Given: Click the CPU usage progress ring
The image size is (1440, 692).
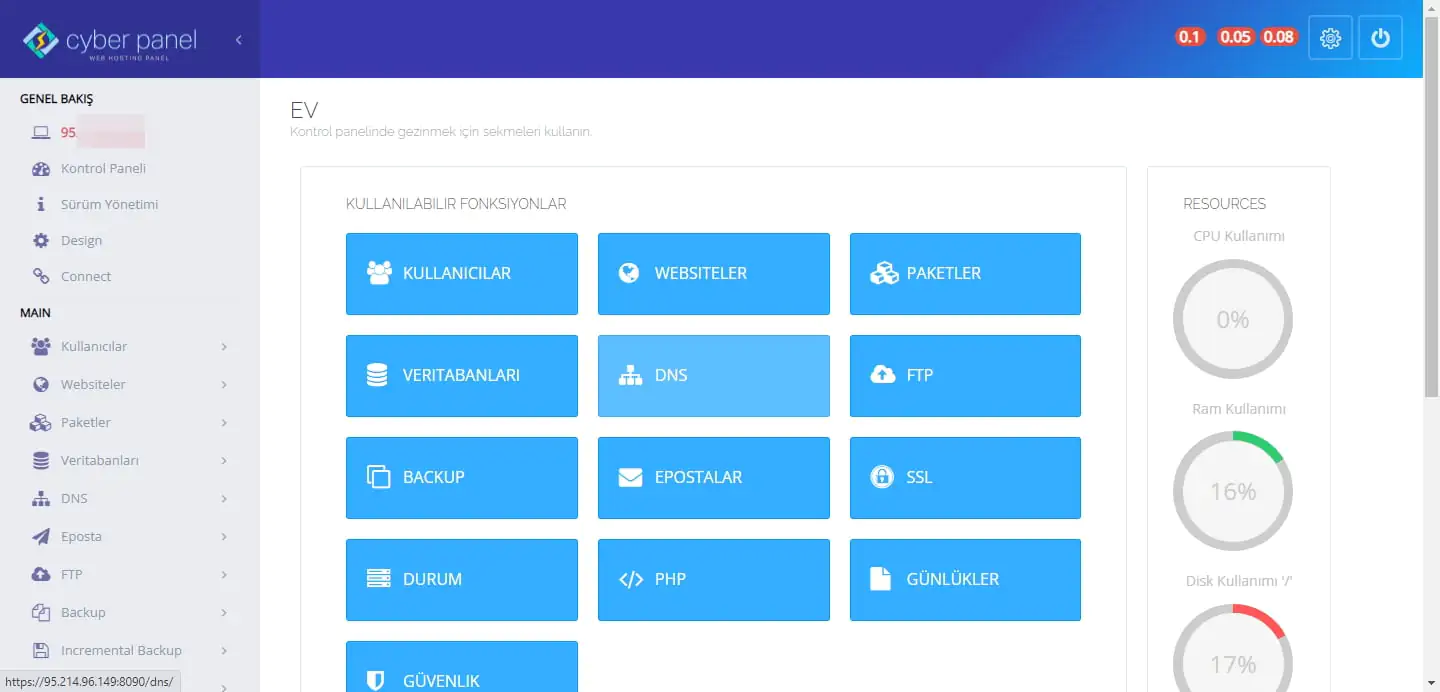Looking at the screenshot, I should [x=1233, y=319].
